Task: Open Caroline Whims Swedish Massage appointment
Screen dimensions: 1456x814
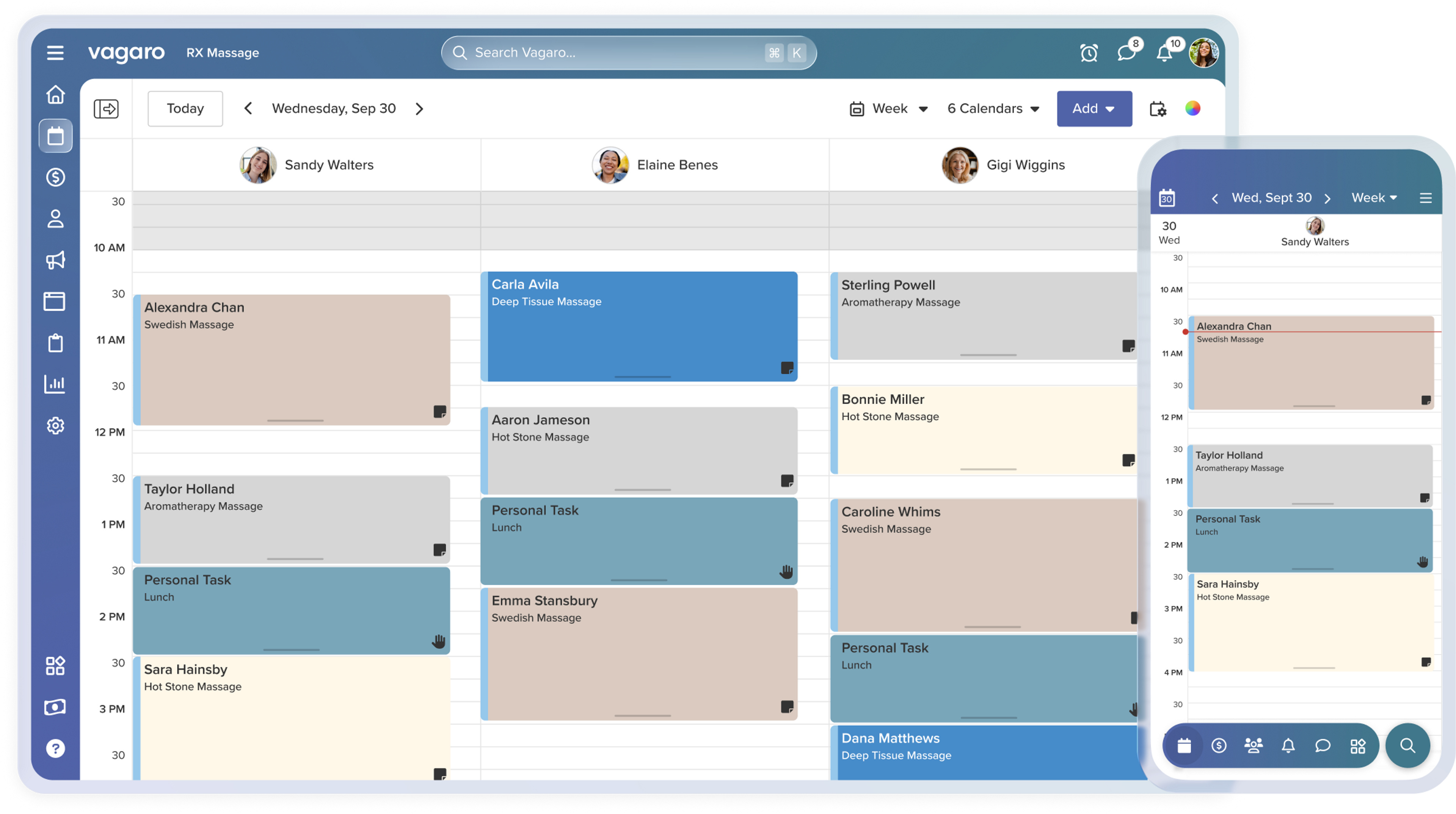Action: pos(984,565)
